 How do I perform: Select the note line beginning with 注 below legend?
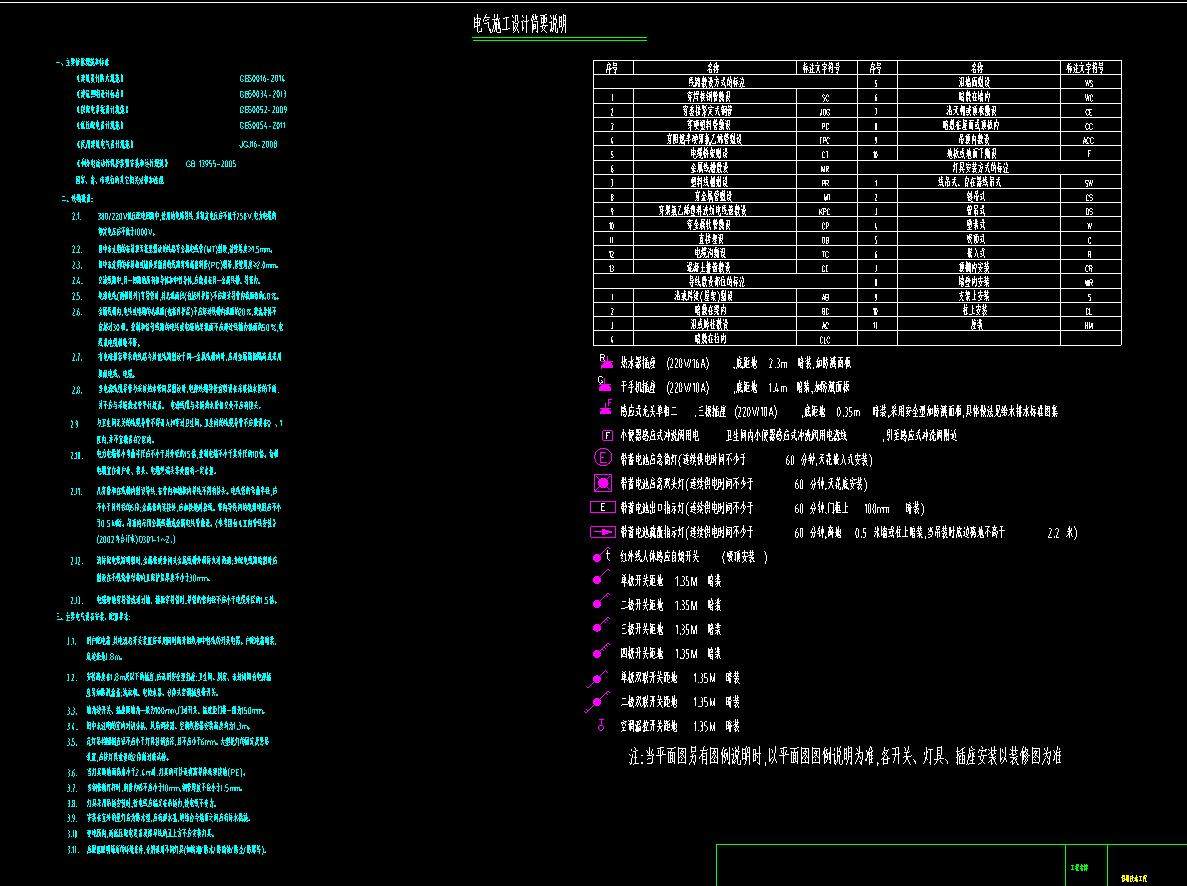pos(845,757)
